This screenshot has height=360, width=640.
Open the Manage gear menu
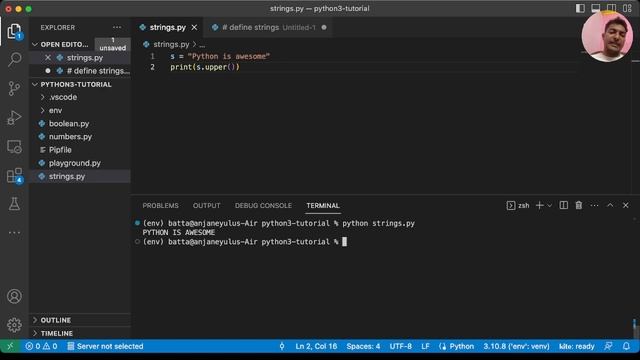[14, 325]
